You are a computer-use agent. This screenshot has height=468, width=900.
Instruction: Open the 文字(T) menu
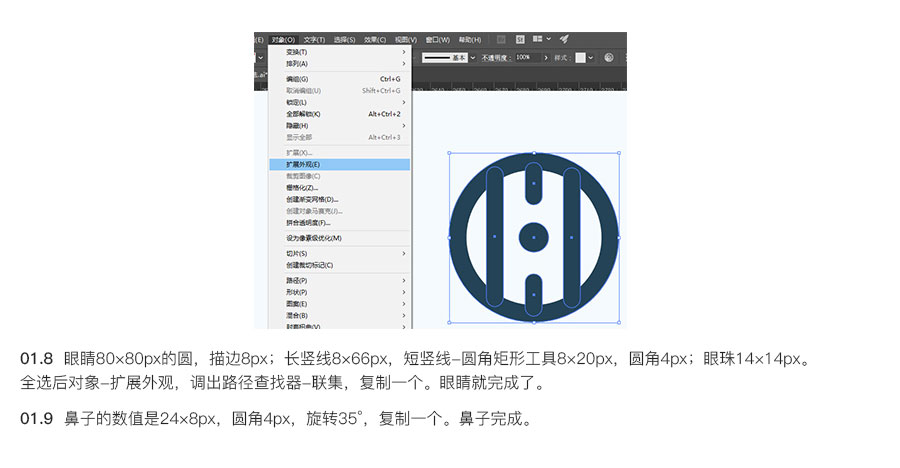point(314,40)
